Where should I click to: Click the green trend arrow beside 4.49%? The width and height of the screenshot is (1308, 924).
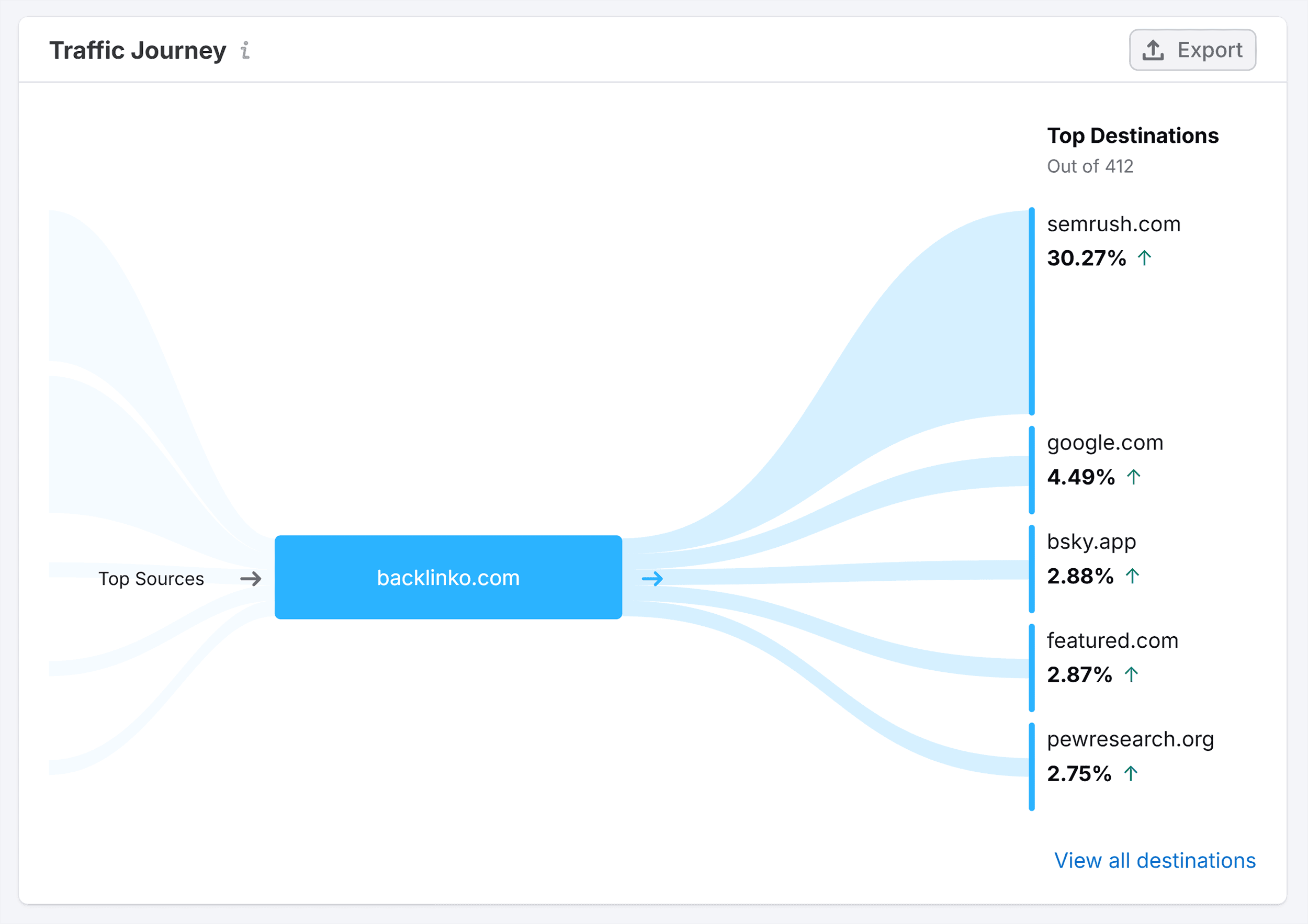point(1134,477)
